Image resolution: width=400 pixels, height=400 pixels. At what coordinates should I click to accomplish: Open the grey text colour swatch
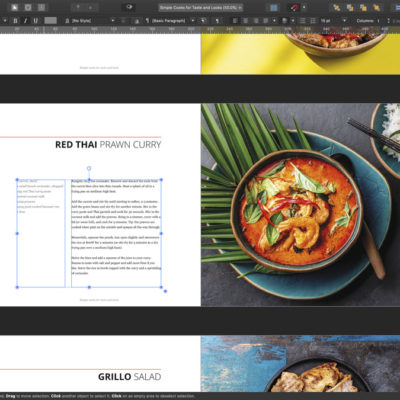coord(50,21)
